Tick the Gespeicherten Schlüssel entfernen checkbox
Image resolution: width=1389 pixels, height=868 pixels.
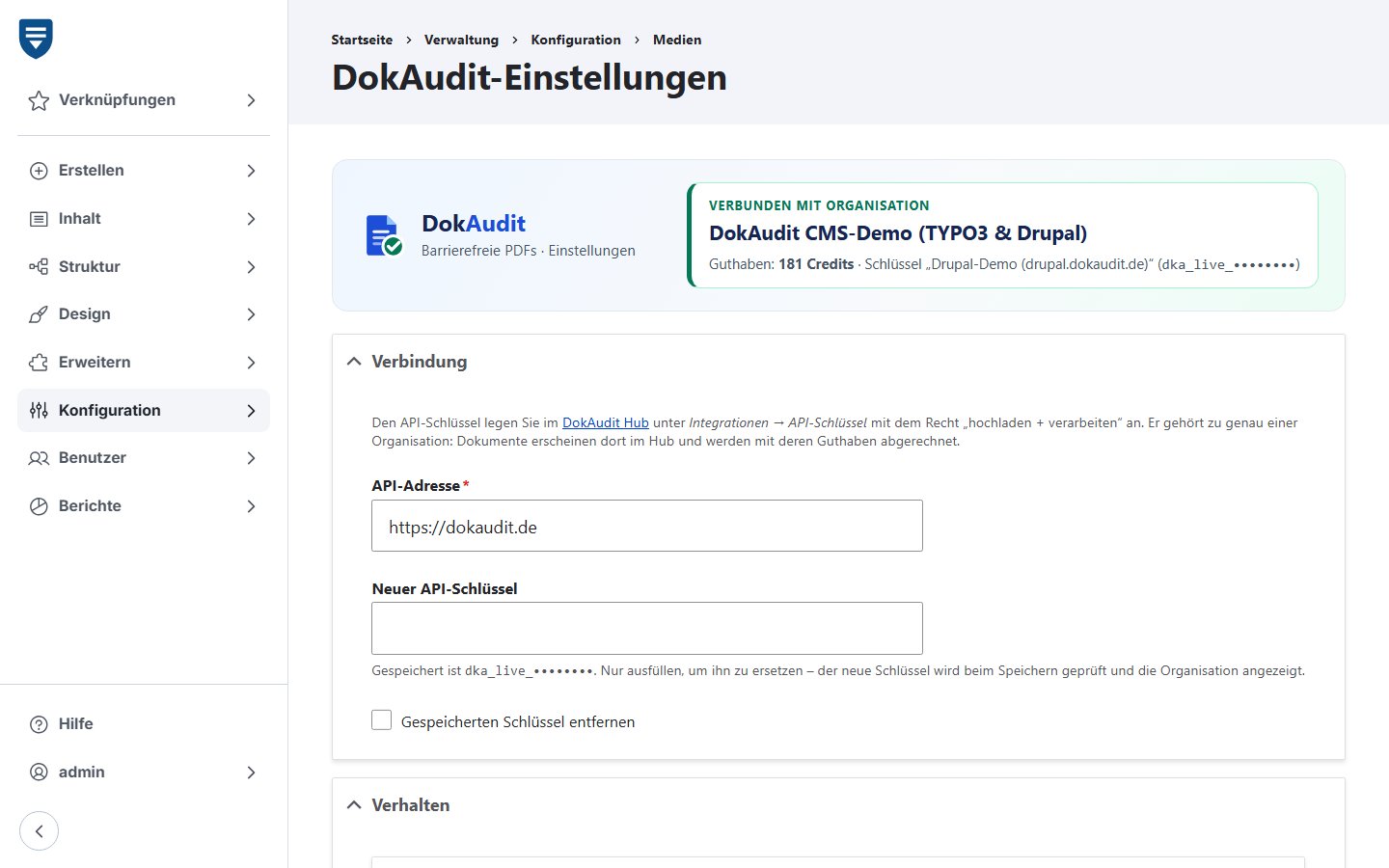(382, 720)
